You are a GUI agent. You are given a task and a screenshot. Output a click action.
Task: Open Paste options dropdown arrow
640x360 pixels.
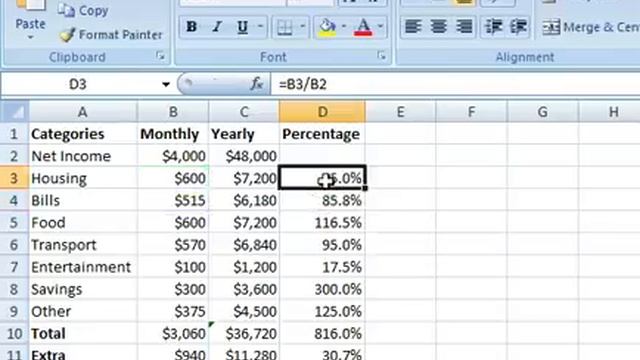30,38
